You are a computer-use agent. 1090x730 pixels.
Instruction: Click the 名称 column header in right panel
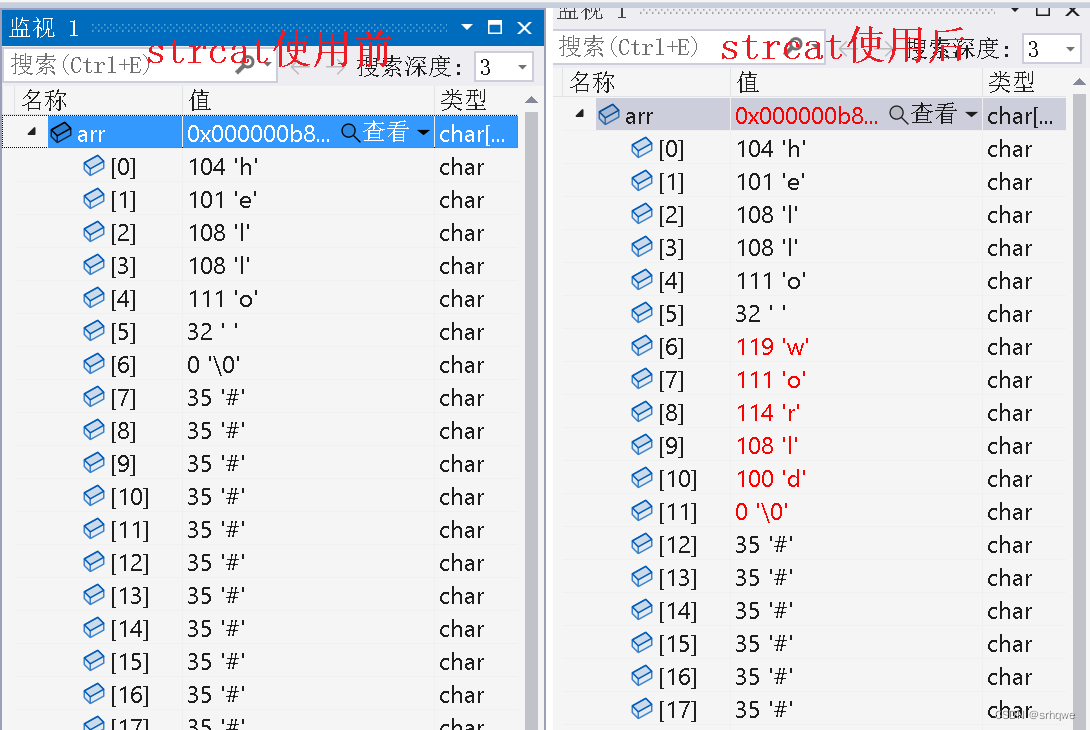click(592, 81)
